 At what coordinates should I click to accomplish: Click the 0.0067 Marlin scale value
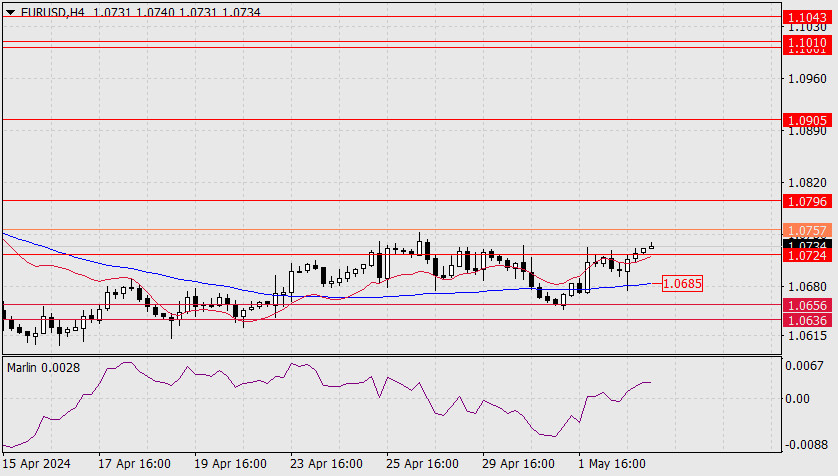804,366
